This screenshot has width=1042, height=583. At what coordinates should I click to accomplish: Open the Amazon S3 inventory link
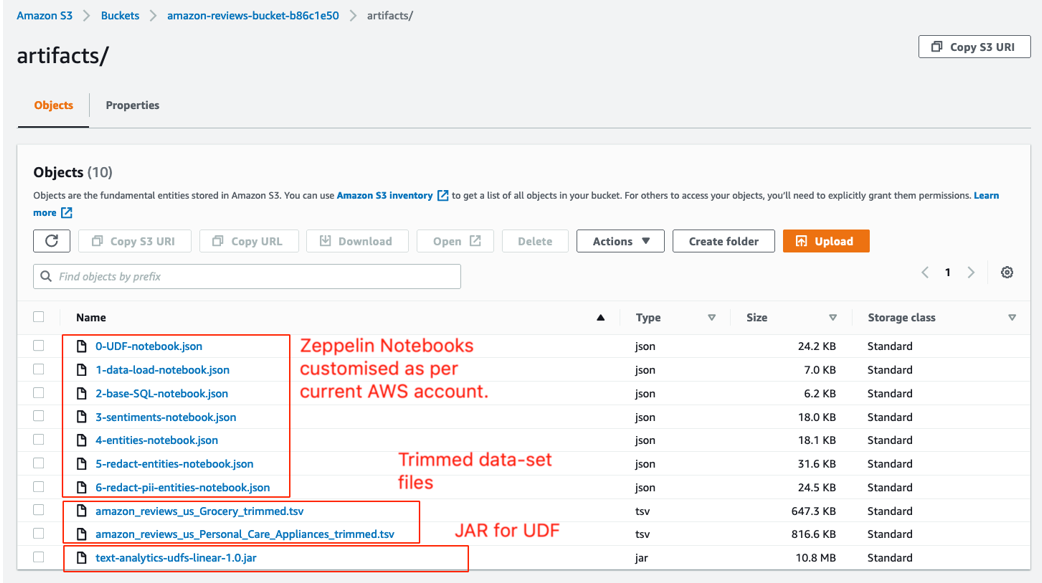pos(385,195)
